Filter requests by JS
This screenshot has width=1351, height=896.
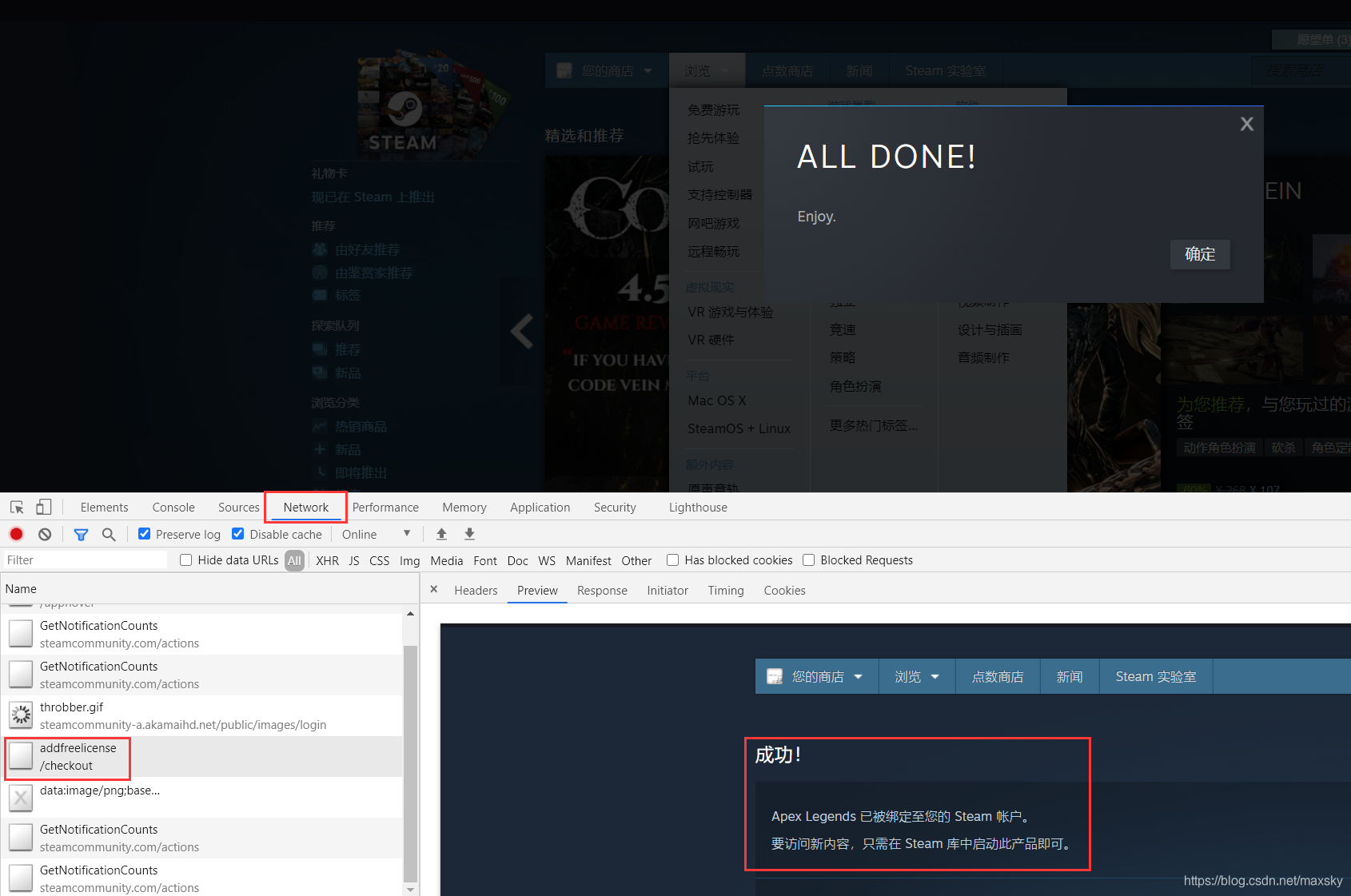tap(354, 560)
